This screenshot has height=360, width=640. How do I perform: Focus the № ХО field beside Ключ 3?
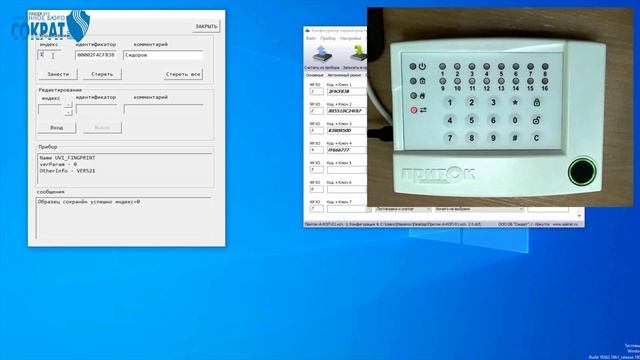click(x=316, y=130)
